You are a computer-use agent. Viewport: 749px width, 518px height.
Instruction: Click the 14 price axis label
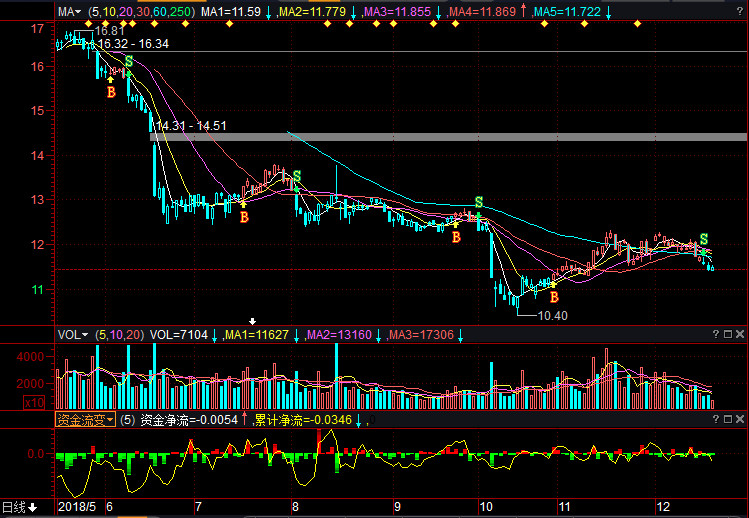tap(37, 155)
